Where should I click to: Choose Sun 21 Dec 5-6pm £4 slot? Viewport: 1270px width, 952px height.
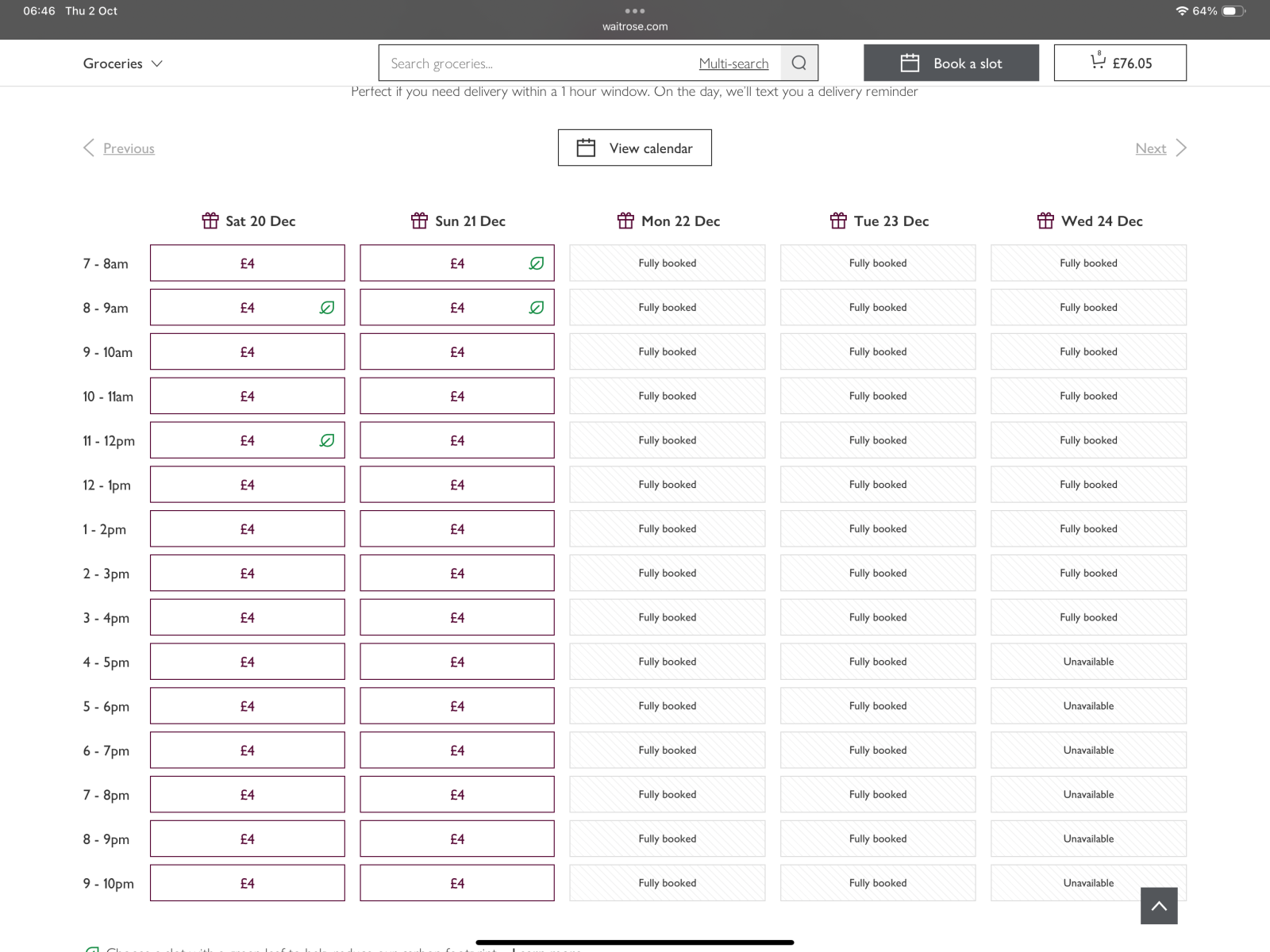point(457,706)
